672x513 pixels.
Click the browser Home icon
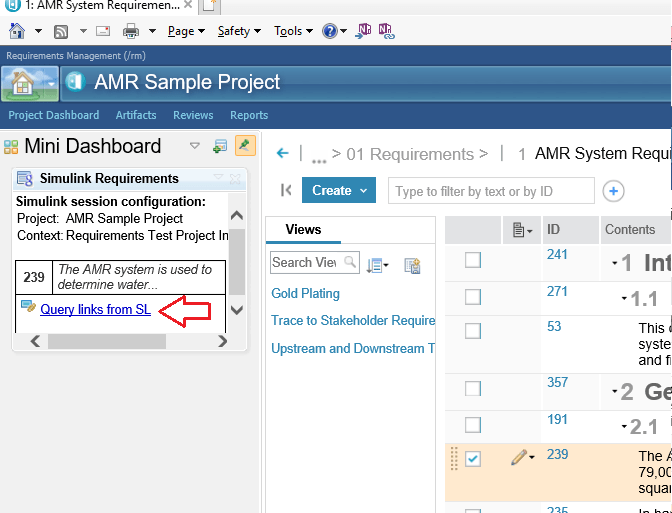click(x=17, y=31)
